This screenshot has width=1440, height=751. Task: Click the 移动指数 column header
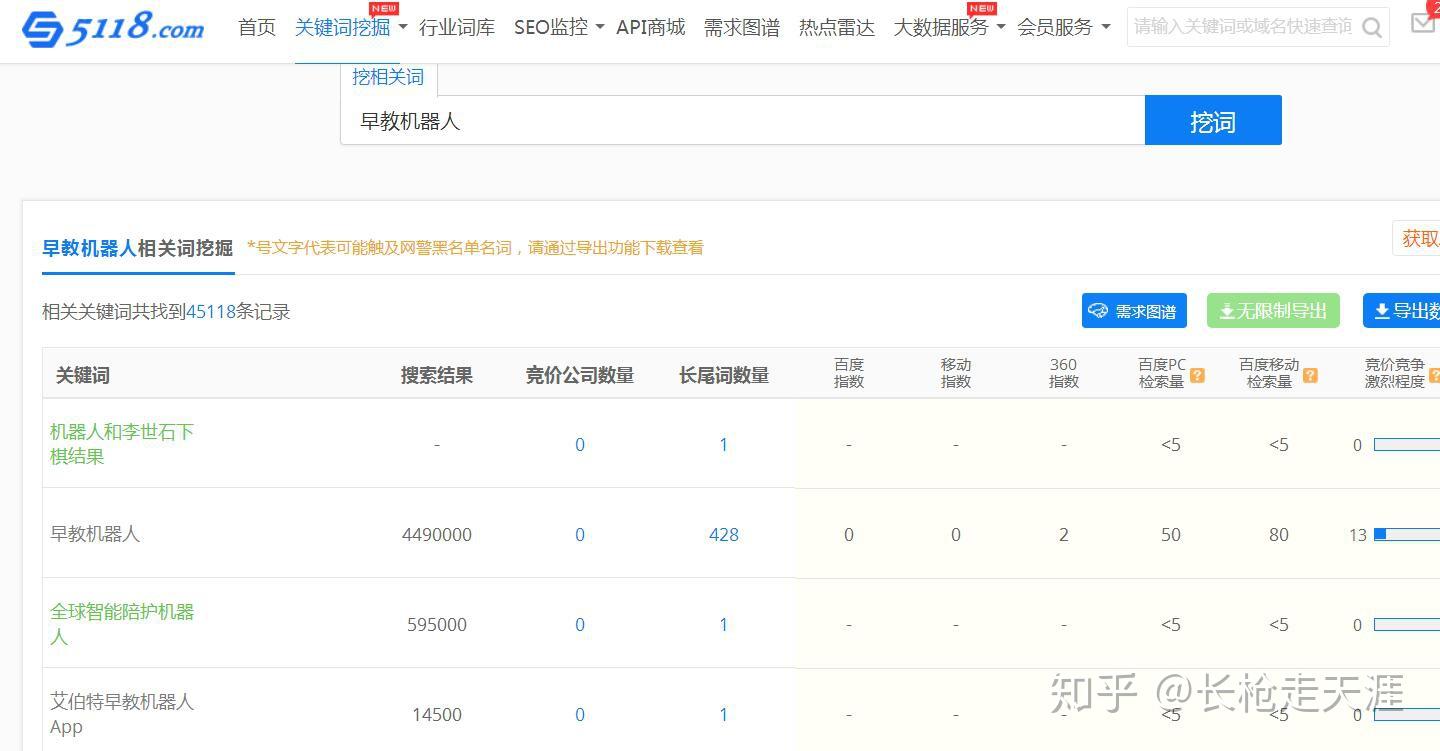click(956, 373)
